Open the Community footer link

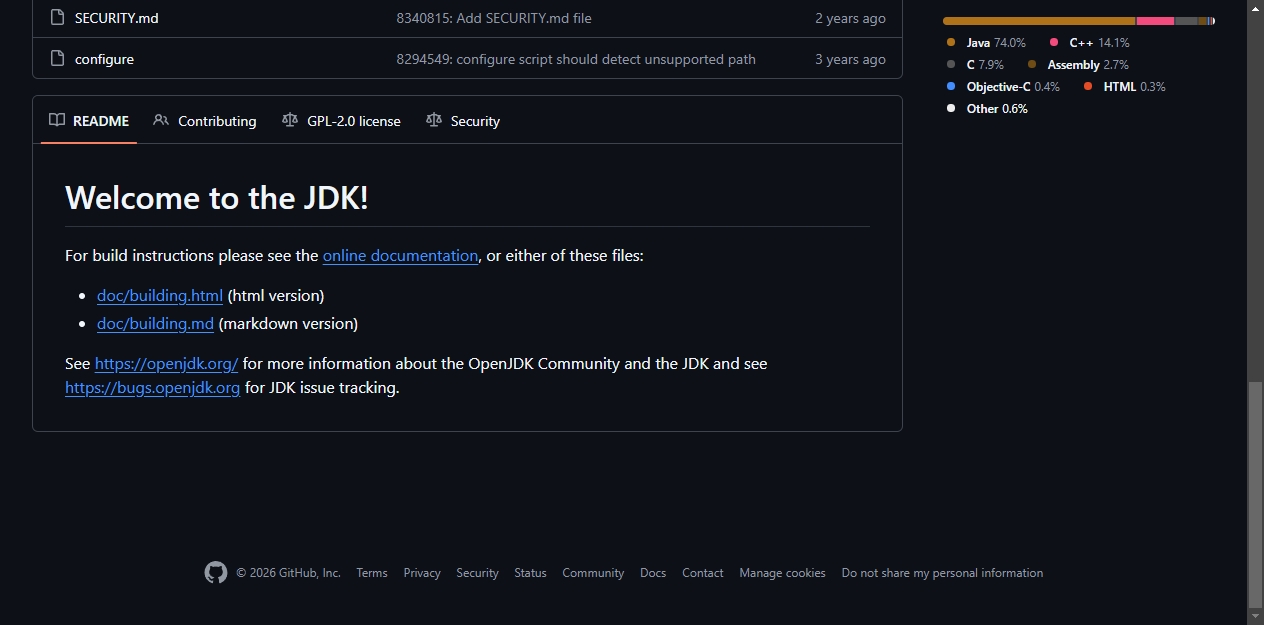[593, 573]
